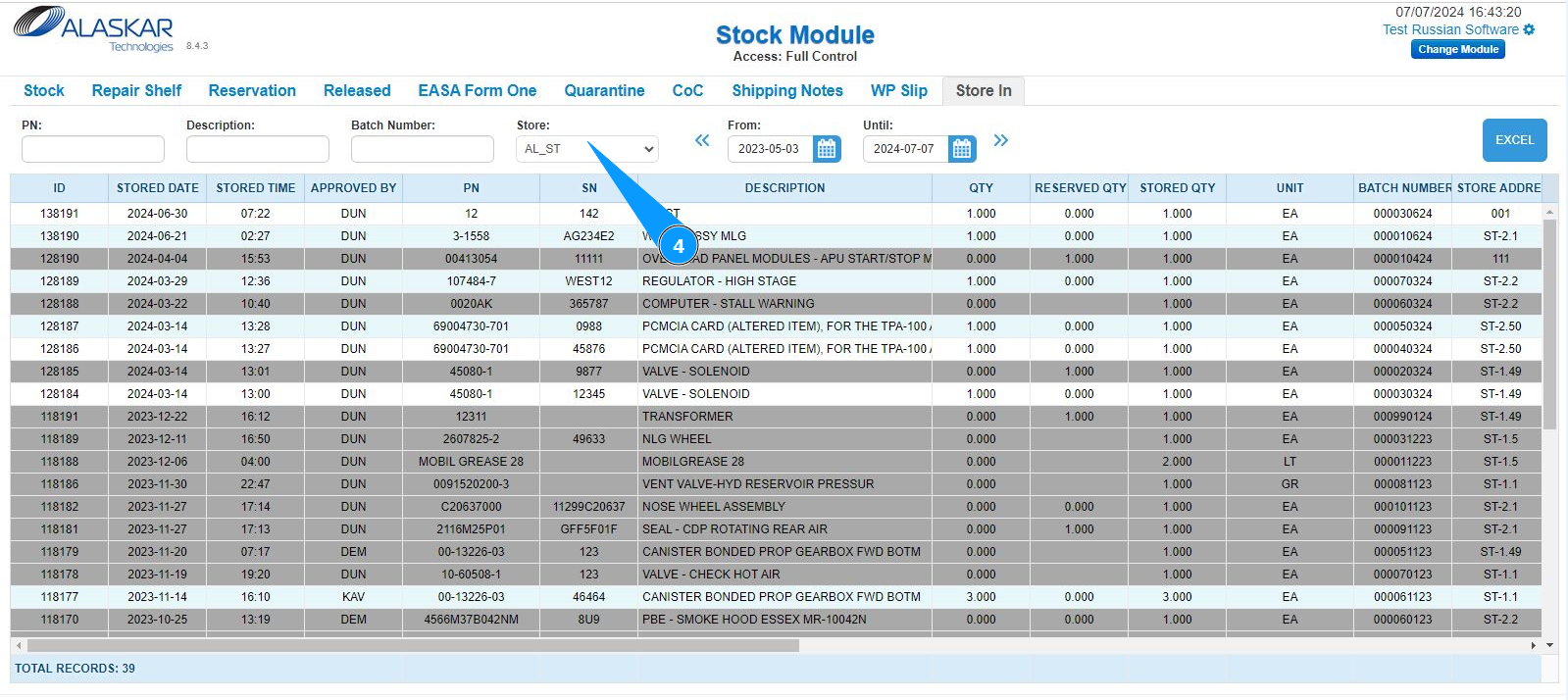Click the Alaskar Technologies logo

(94, 28)
